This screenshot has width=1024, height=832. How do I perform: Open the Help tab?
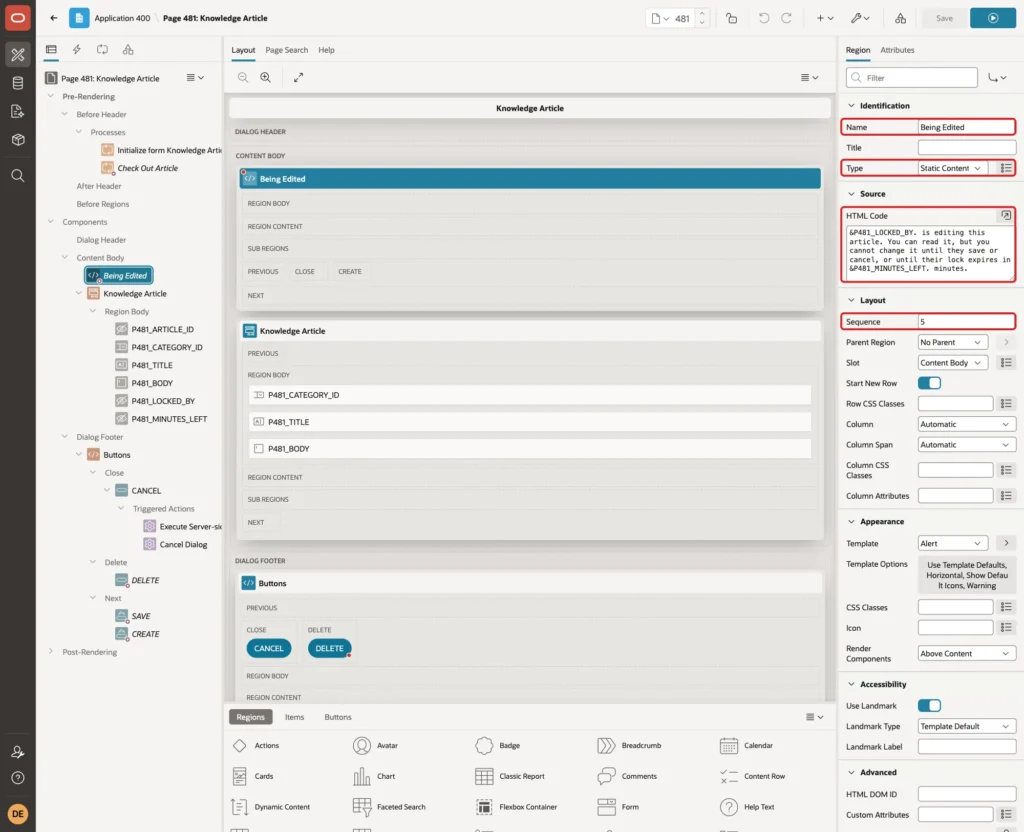(327, 50)
